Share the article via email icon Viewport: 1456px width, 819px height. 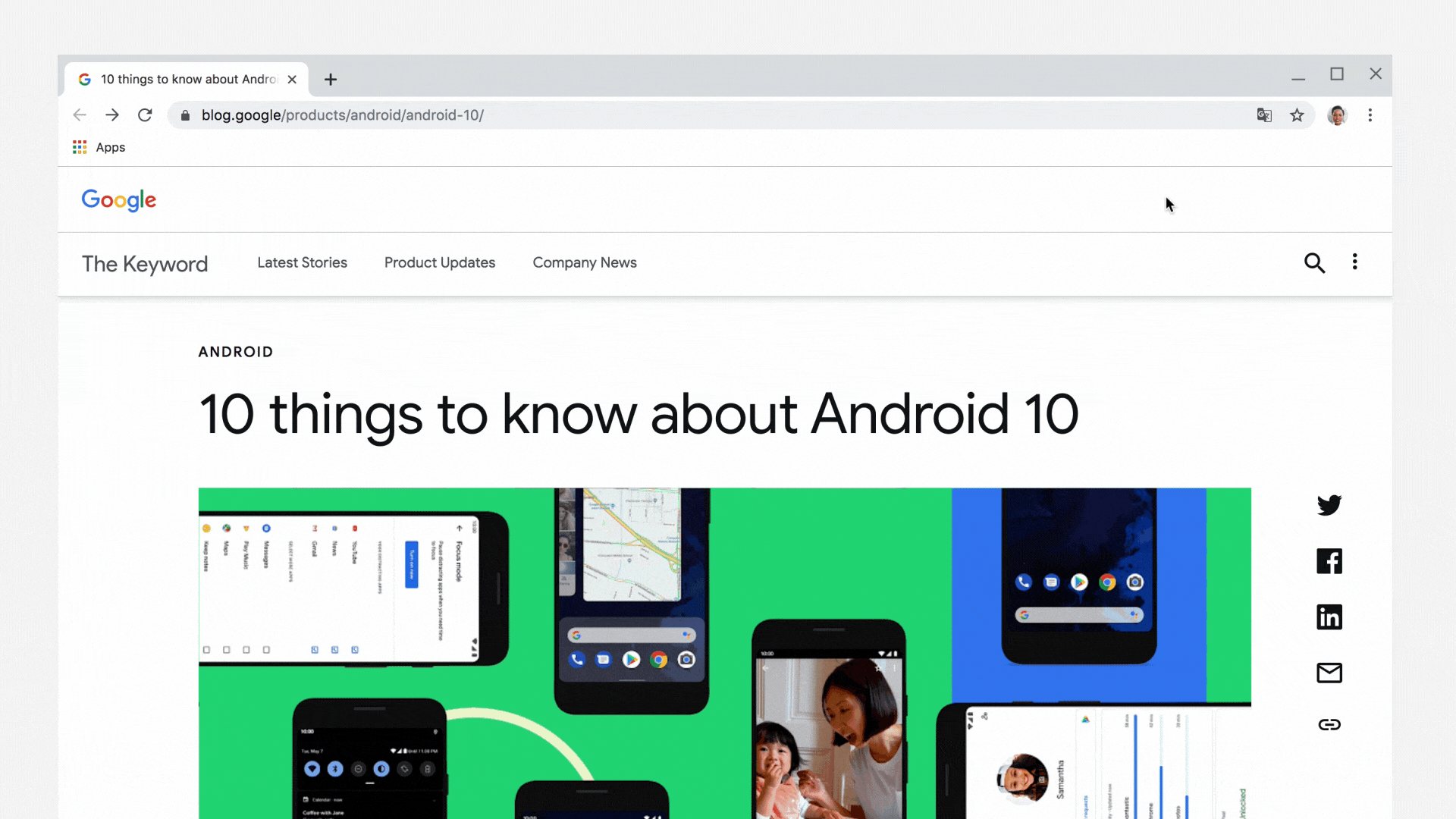[1329, 673]
